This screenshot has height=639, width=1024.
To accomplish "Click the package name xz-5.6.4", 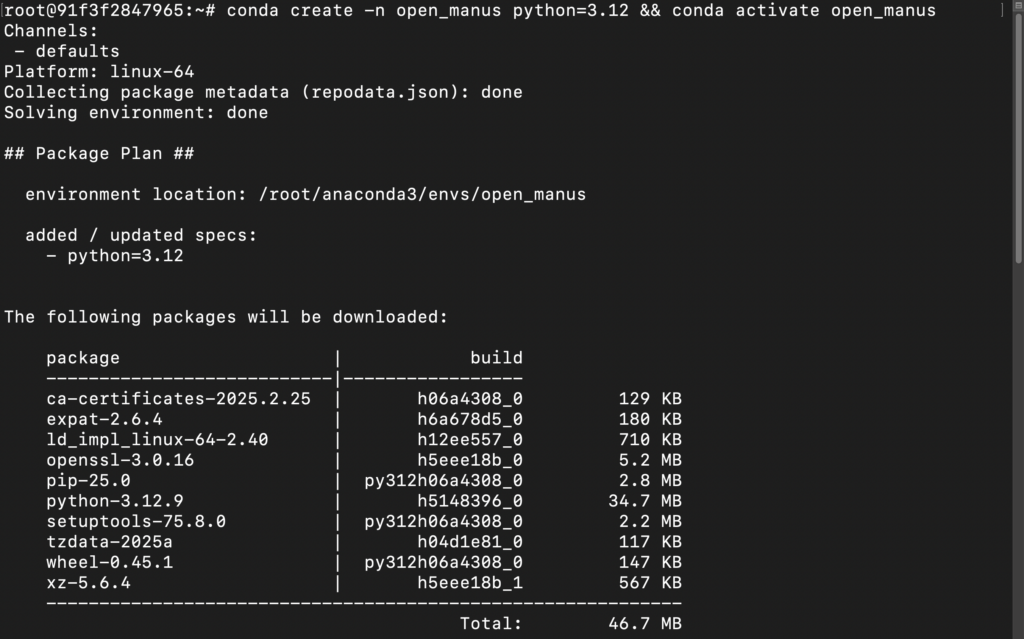I will (88, 583).
